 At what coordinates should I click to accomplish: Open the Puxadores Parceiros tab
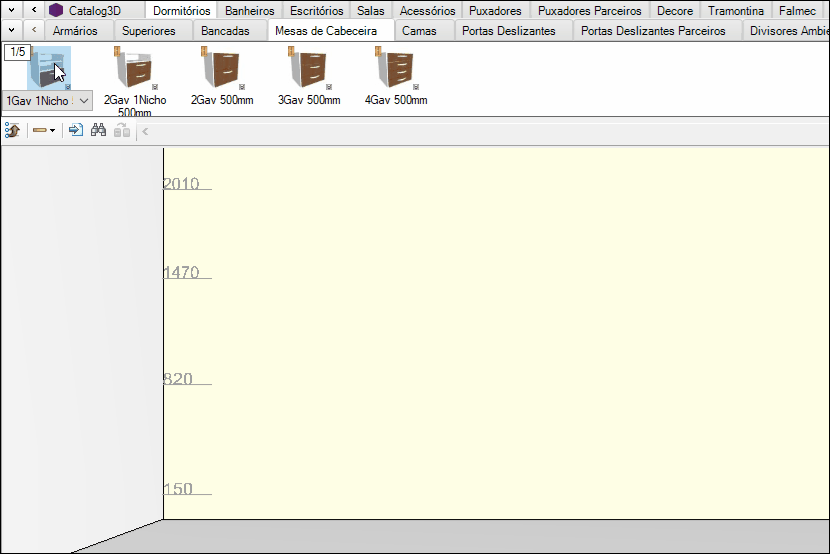590,11
